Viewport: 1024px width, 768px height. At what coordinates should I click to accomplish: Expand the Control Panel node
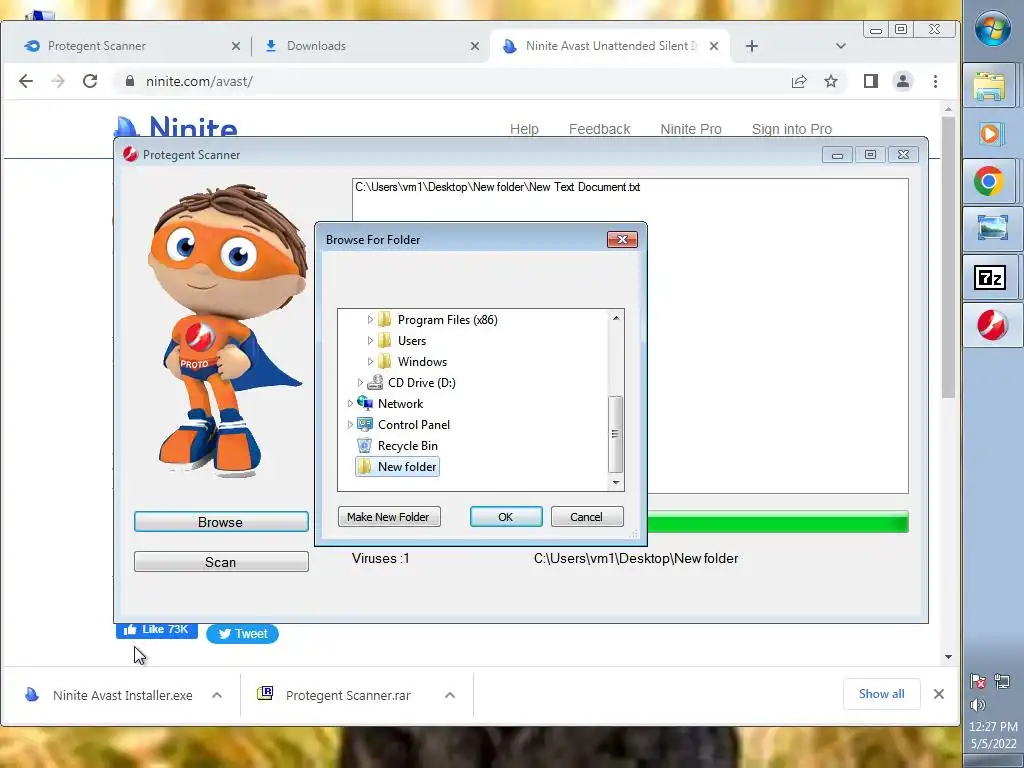pos(350,424)
